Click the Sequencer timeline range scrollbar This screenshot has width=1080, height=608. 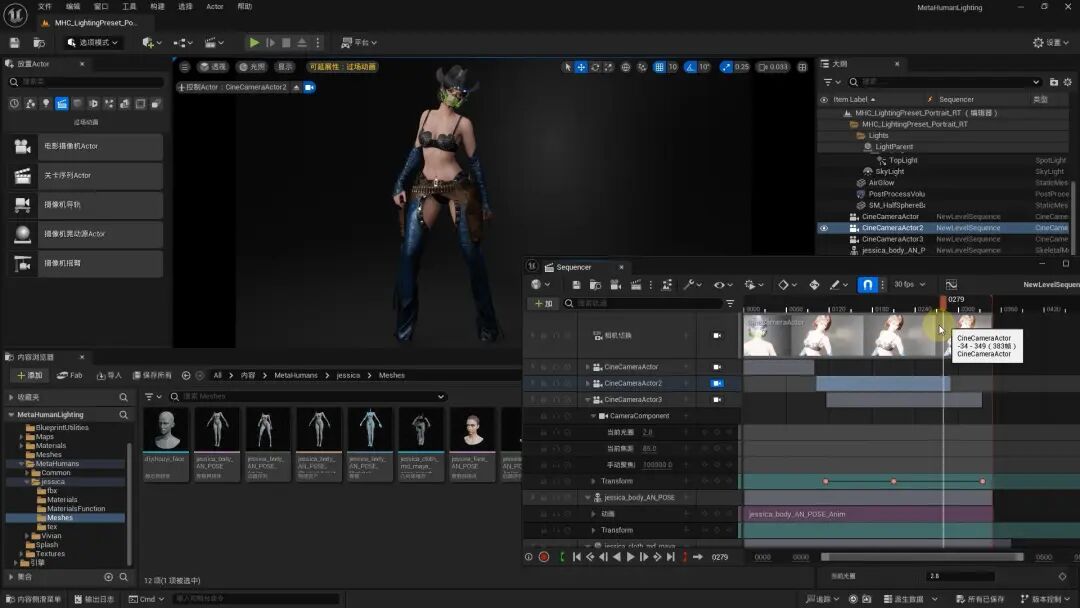[x=920, y=557]
